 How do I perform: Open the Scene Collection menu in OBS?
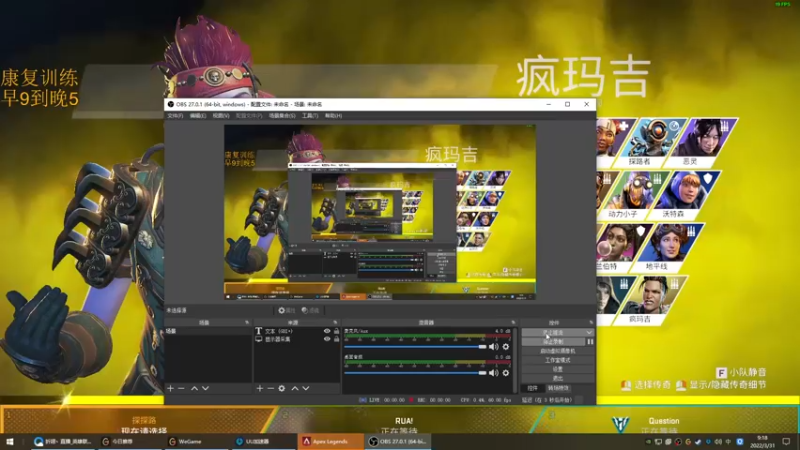(282, 116)
